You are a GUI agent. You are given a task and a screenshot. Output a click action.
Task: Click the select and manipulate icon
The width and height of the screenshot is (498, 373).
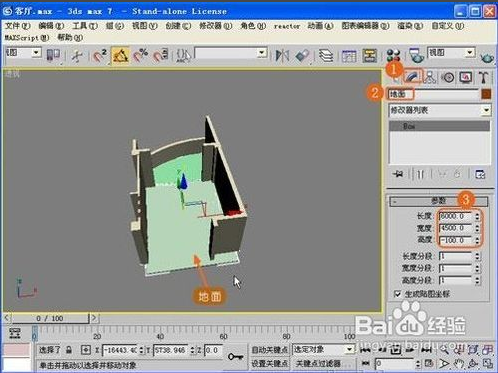(x=77, y=55)
